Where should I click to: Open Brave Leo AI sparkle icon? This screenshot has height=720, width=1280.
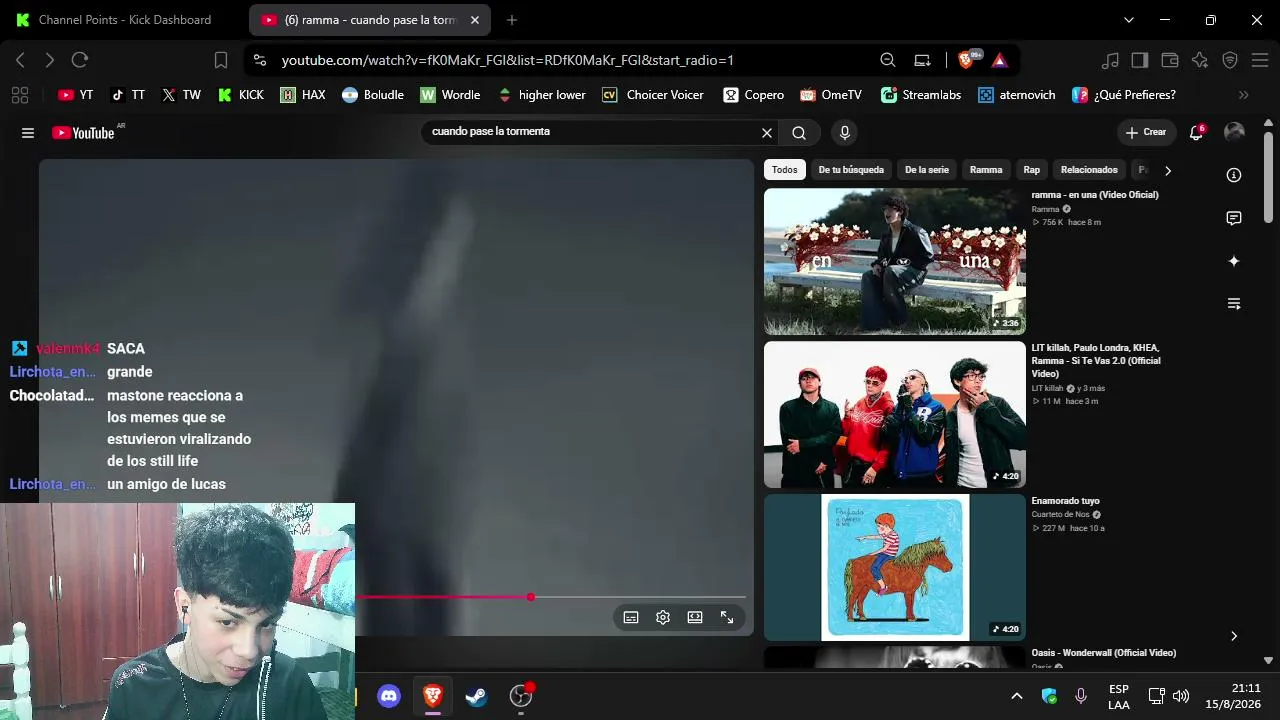(1200, 60)
